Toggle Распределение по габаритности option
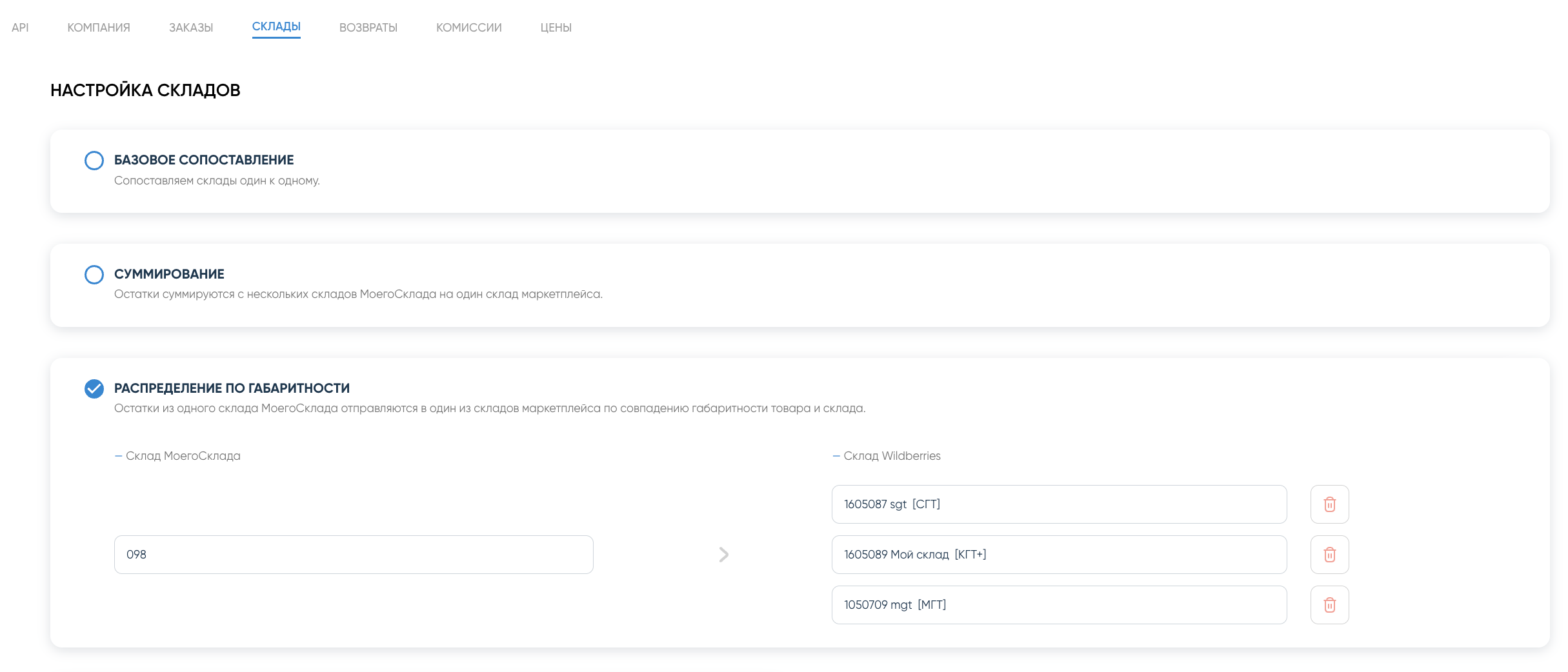 point(94,389)
